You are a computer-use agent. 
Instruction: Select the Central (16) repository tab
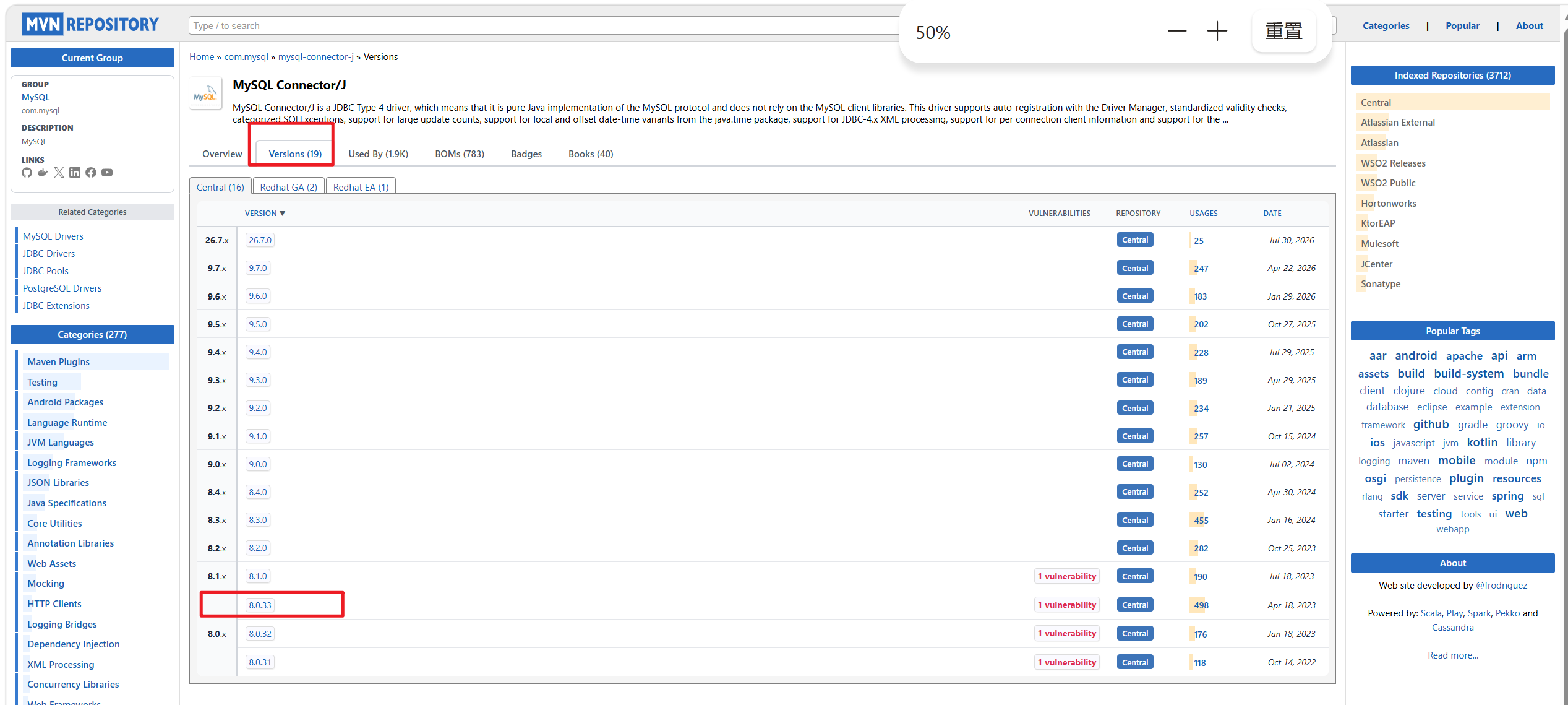(220, 187)
